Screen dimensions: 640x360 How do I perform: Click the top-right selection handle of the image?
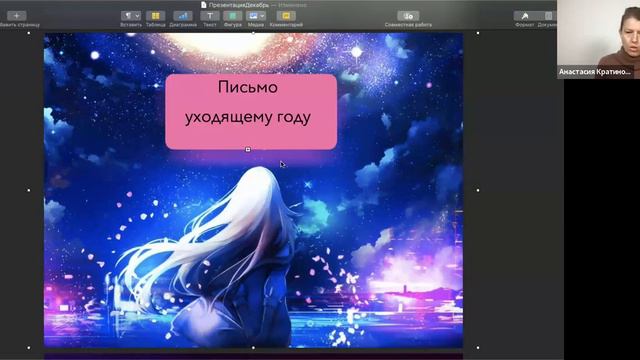478,33
